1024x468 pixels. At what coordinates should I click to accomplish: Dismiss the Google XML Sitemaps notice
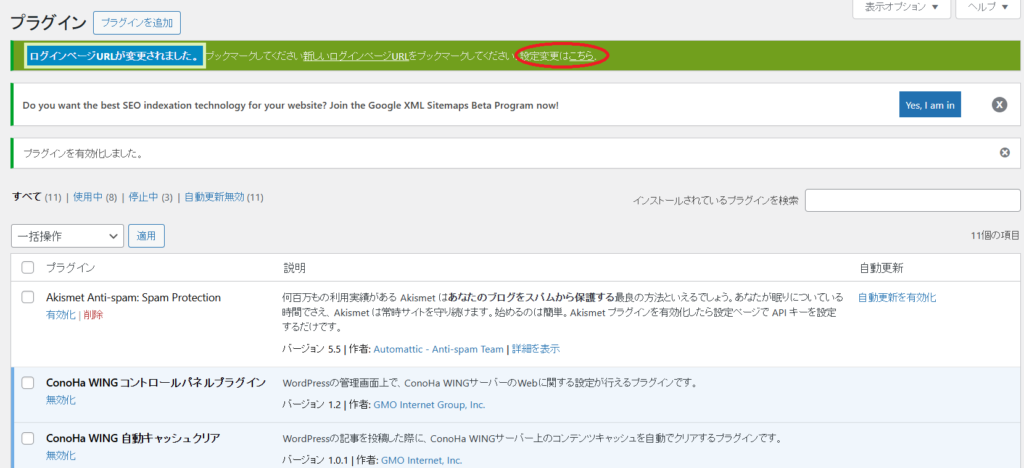point(998,104)
